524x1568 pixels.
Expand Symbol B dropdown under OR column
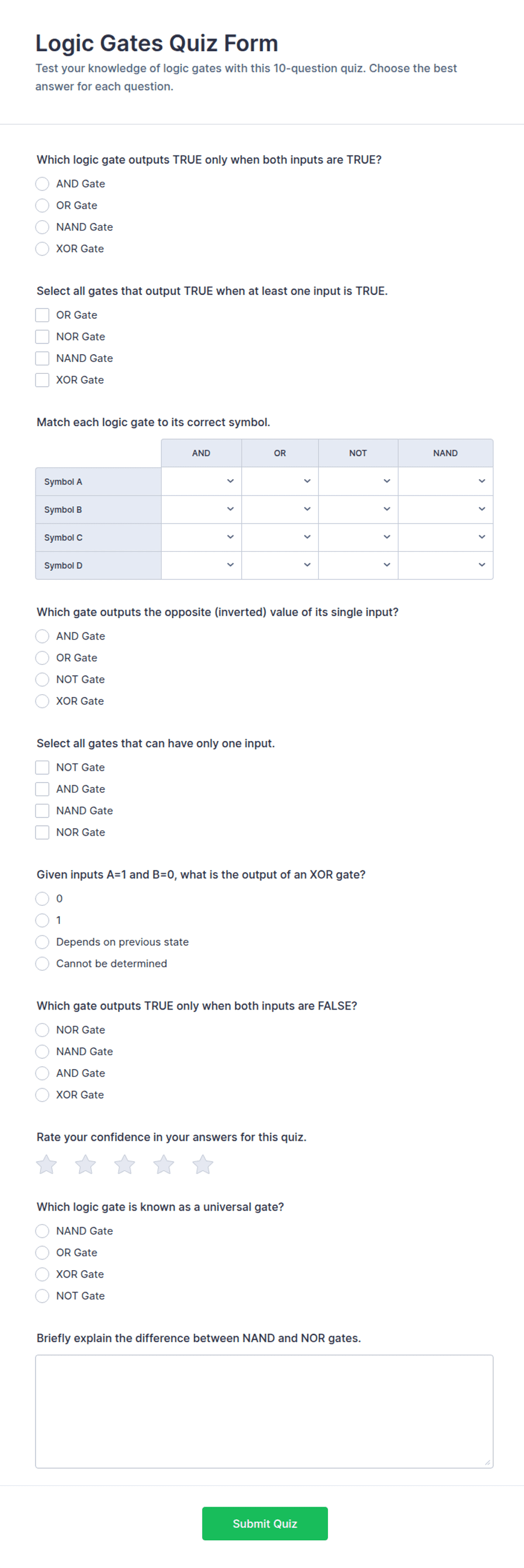279,510
